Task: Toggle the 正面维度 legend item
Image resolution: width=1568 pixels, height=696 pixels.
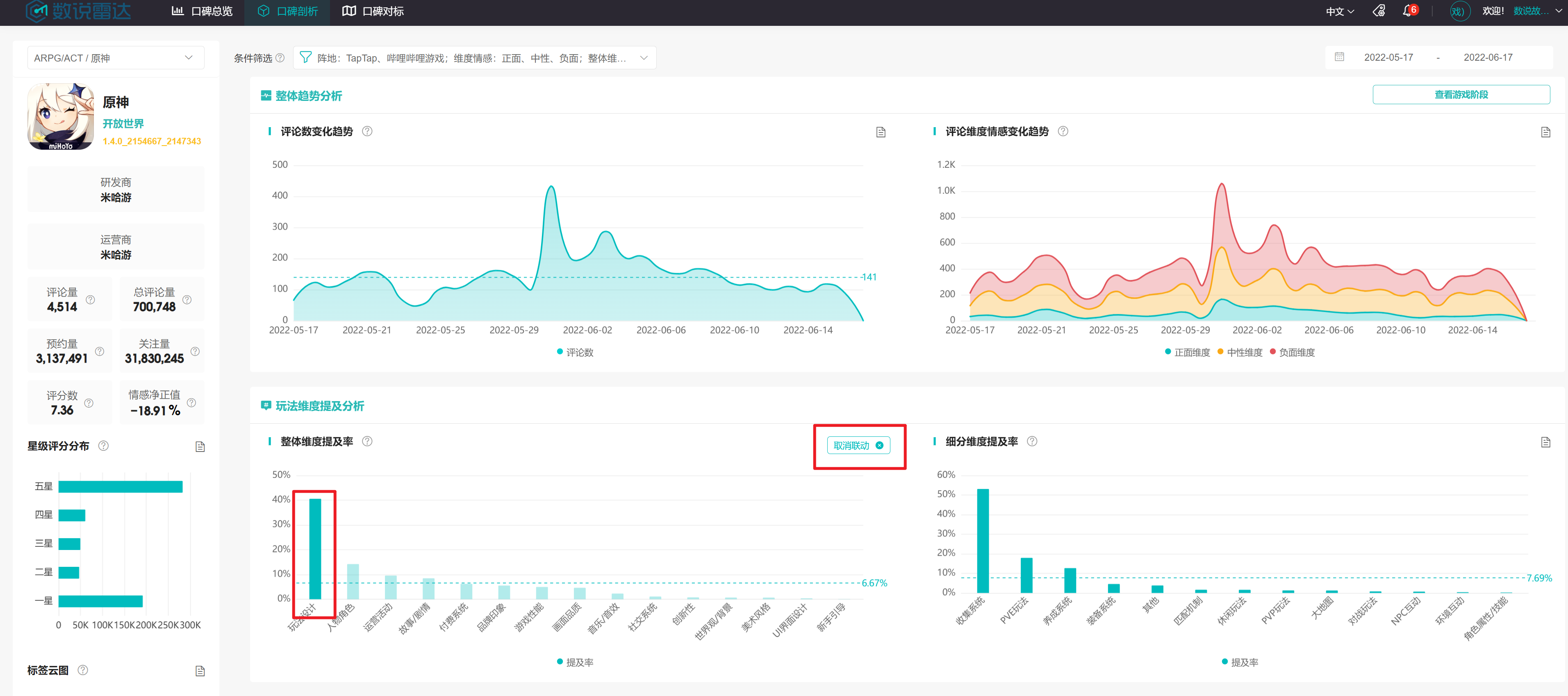Action: (x=1187, y=352)
